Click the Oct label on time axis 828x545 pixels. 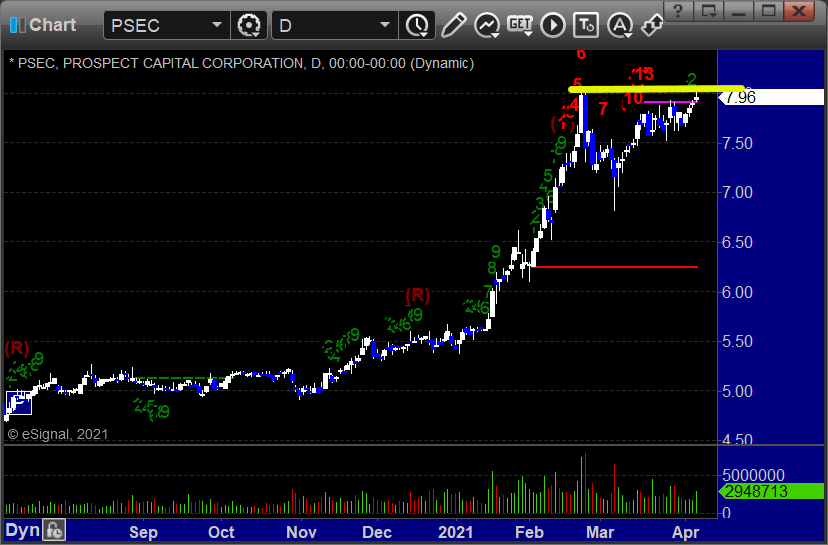[x=221, y=532]
